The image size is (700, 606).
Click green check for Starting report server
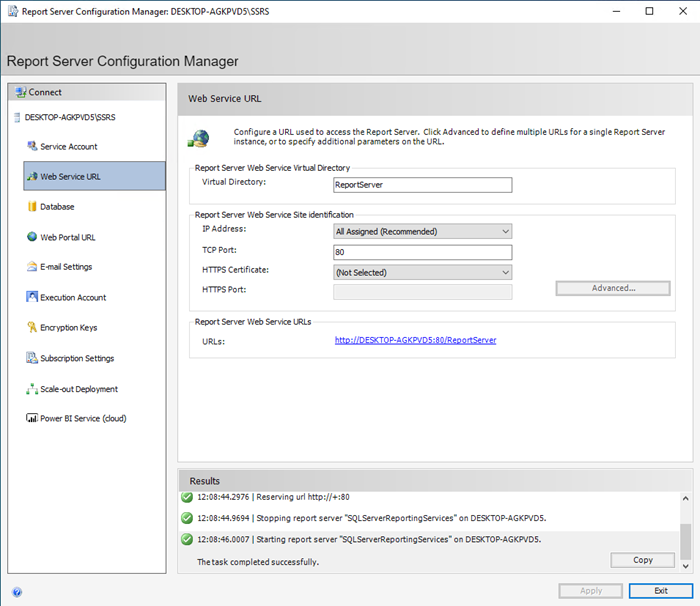[187, 539]
